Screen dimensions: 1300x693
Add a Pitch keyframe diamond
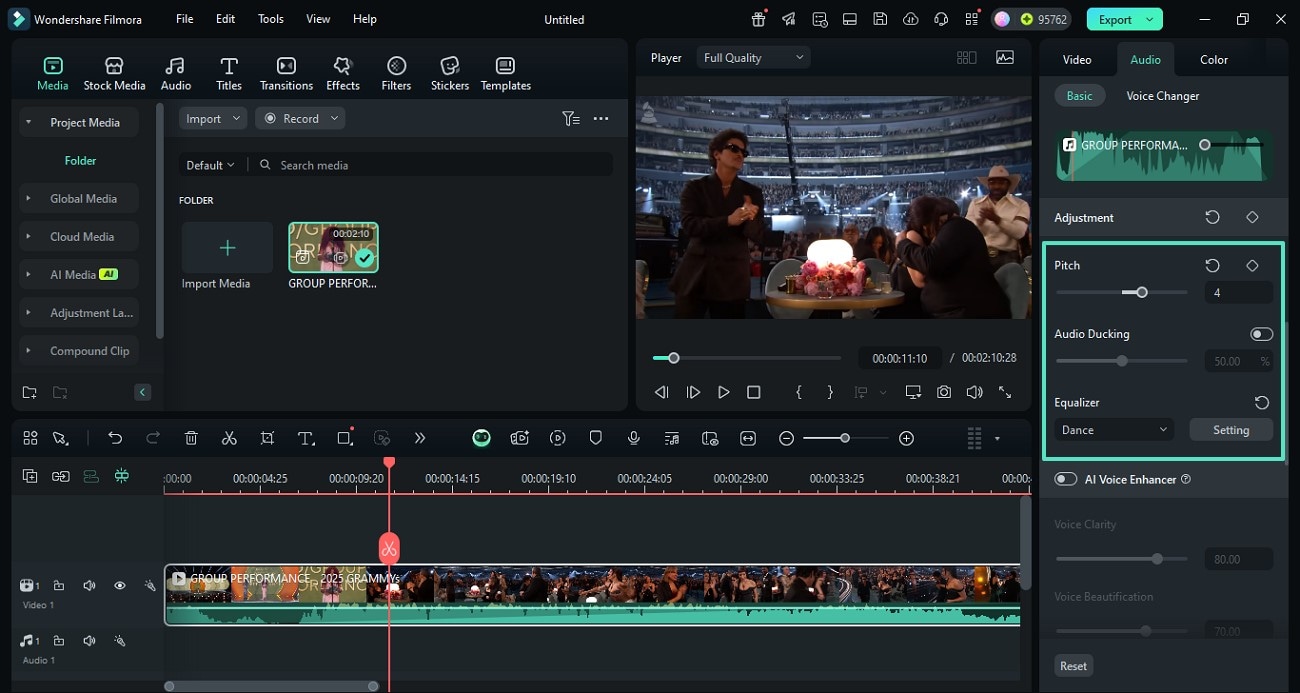click(1252, 265)
